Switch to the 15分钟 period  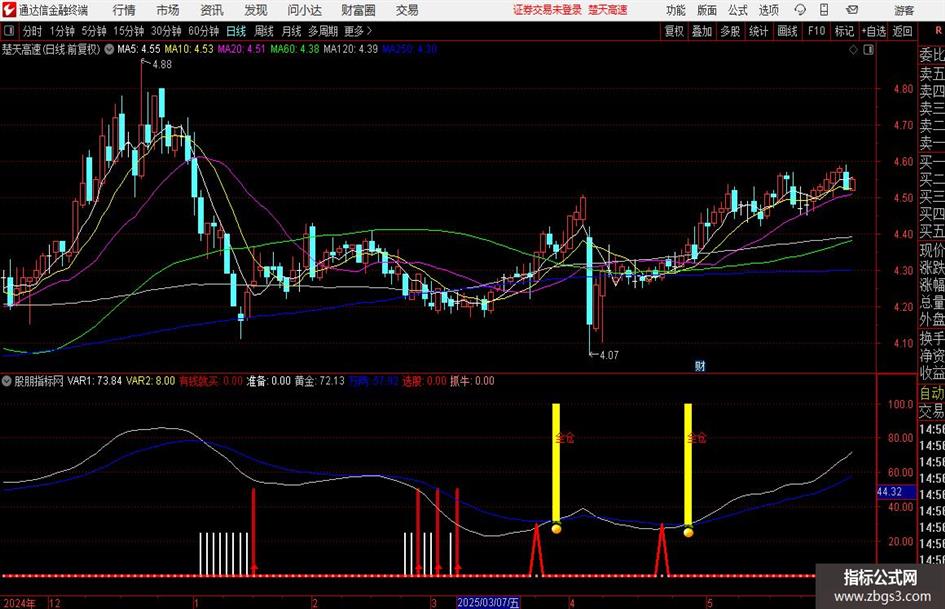coord(128,31)
